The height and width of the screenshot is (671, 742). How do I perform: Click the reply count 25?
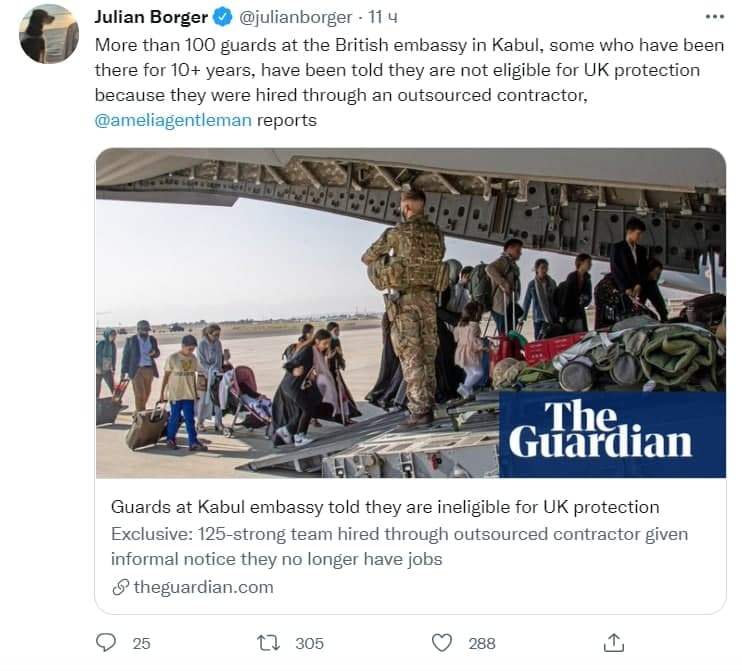[x=141, y=644]
